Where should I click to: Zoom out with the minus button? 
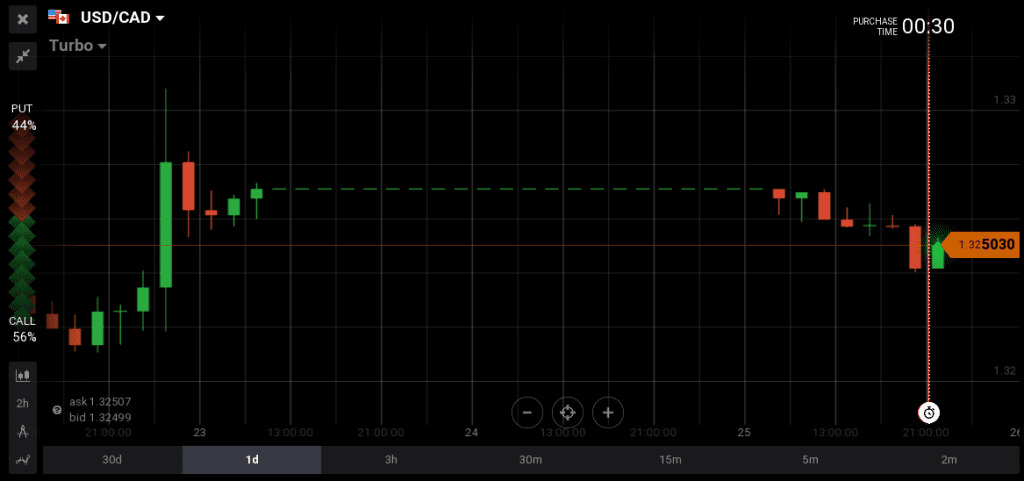coord(527,412)
